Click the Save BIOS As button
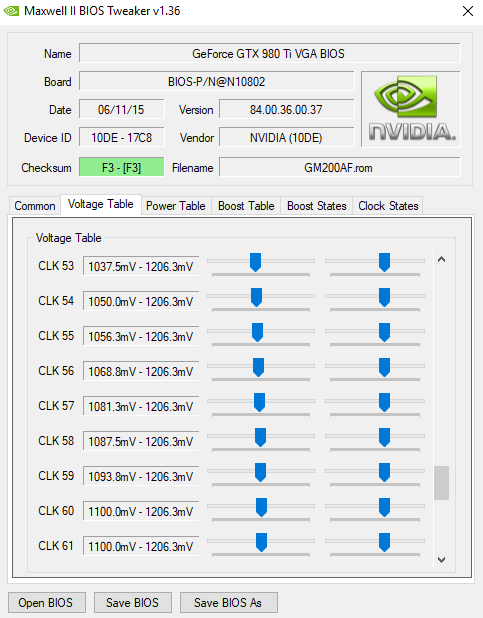 point(229,602)
